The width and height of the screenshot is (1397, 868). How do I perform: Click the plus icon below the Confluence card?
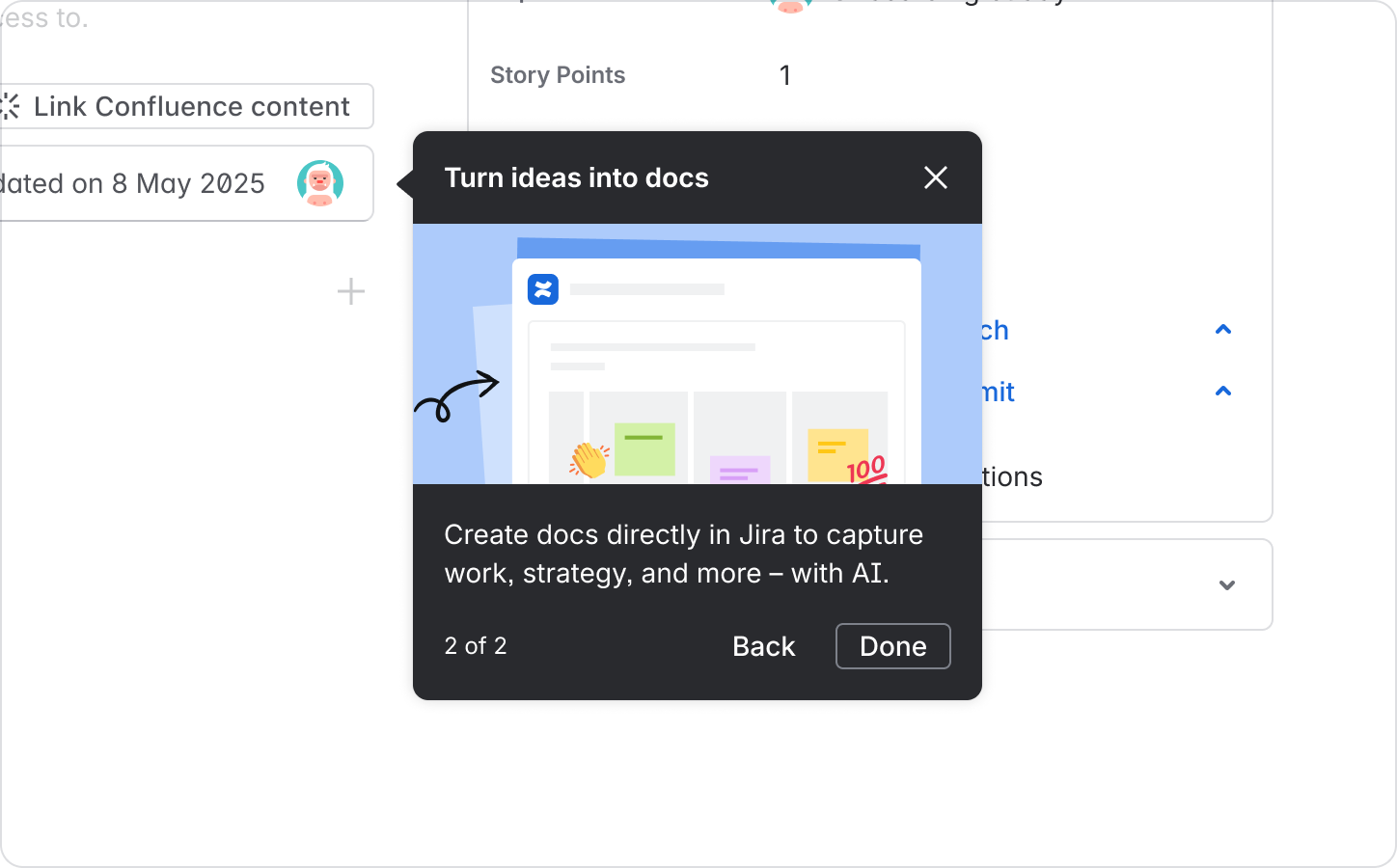[351, 291]
